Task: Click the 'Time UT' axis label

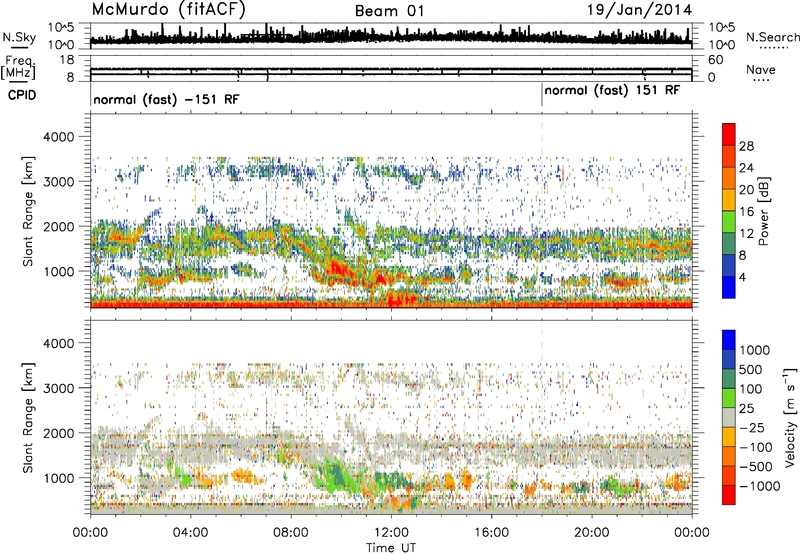Action: [391, 548]
